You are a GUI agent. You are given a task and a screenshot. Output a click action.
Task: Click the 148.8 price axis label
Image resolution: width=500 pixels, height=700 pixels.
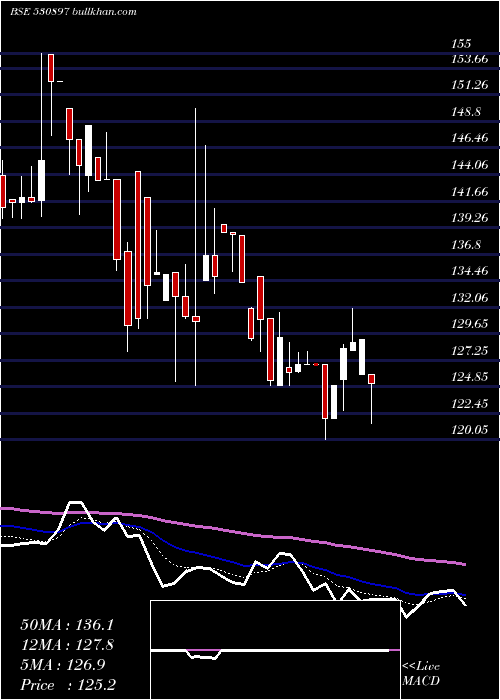pos(466,112)
